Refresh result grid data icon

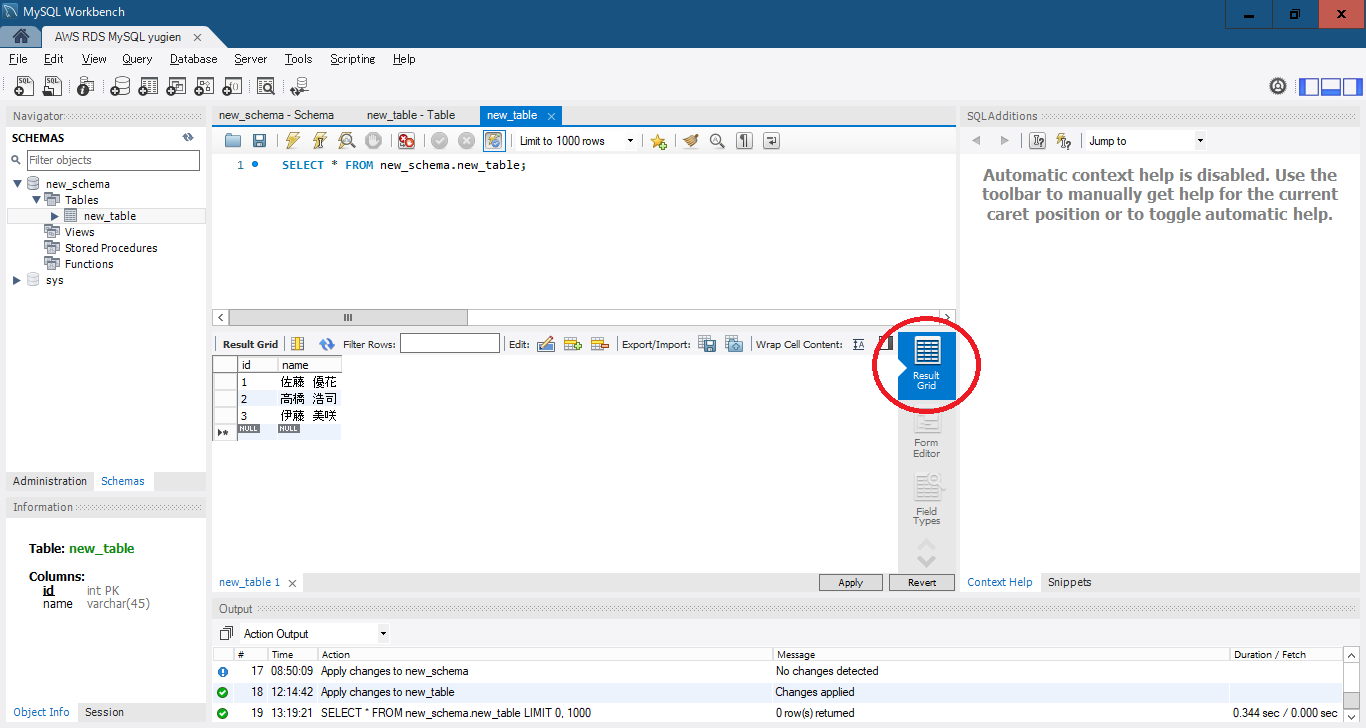(x=326, y=344)
